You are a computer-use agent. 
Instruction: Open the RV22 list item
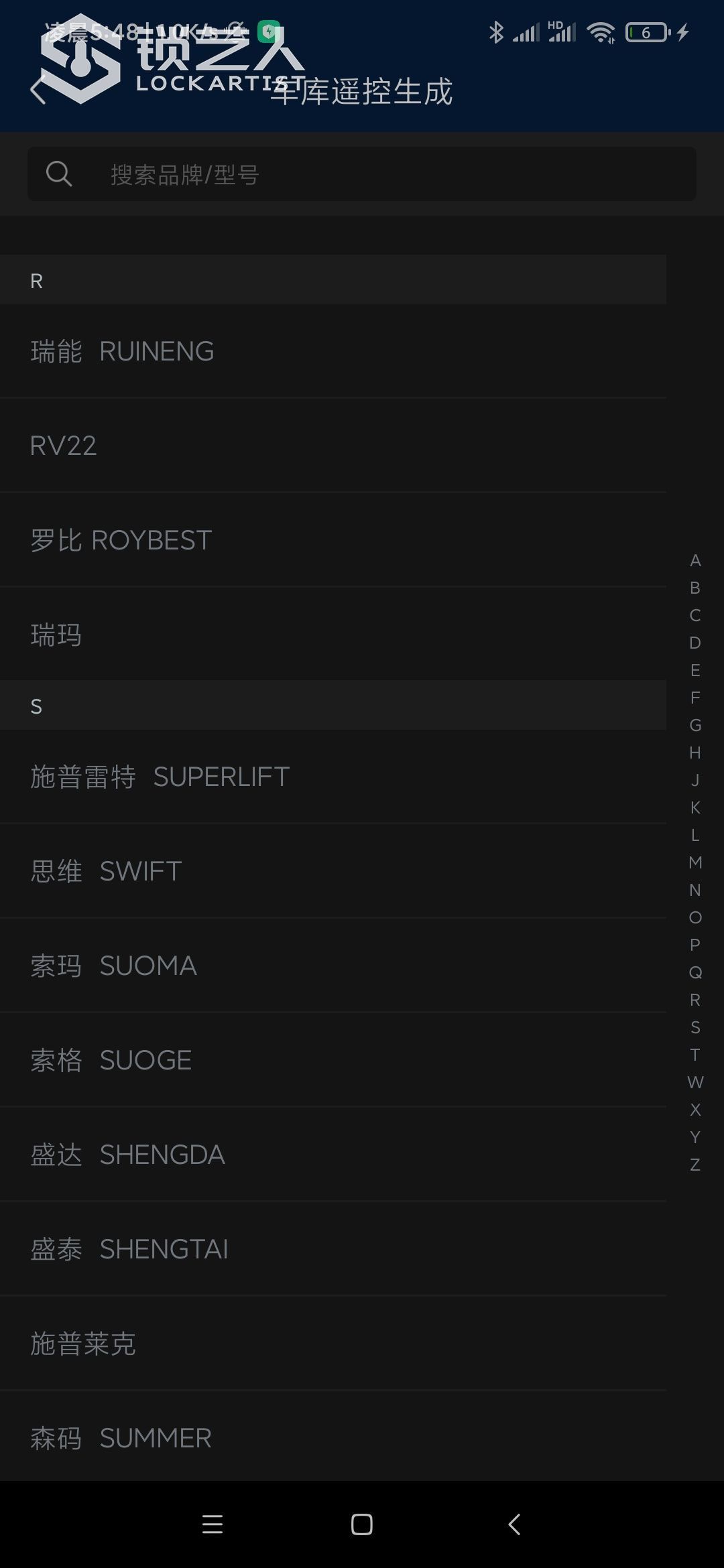[x=333, y=446]
